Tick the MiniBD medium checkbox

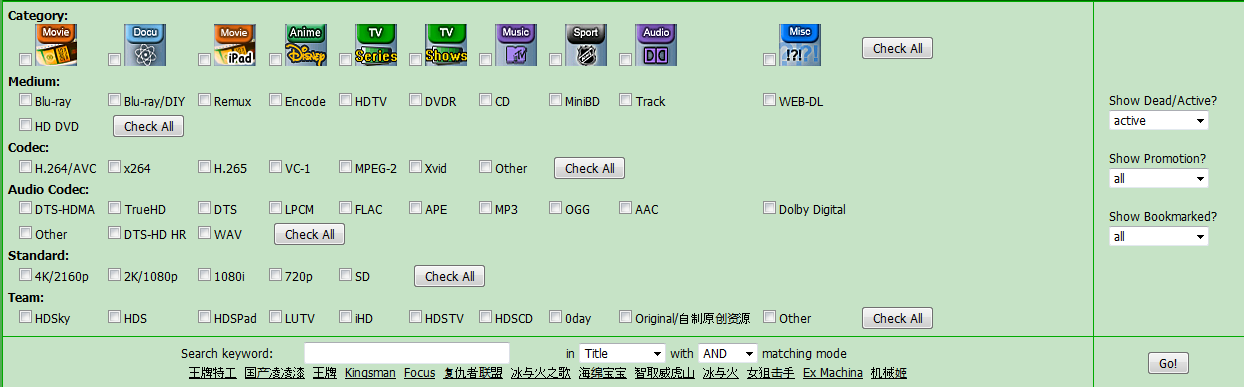[x=555, y=100]
